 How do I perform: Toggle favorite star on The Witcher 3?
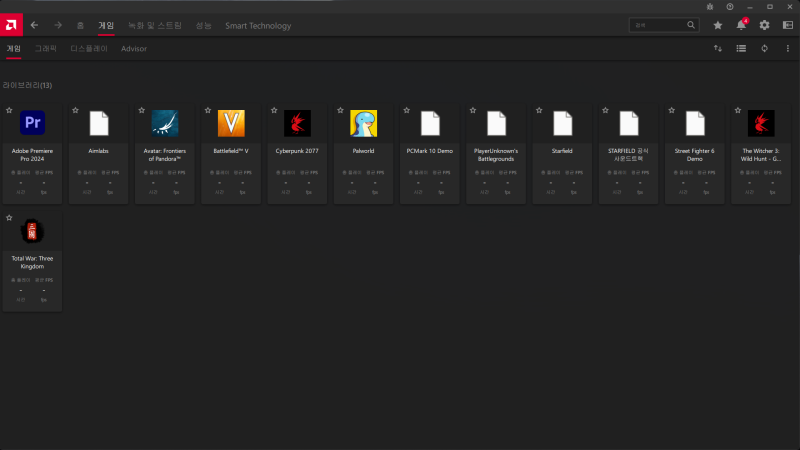738,110
